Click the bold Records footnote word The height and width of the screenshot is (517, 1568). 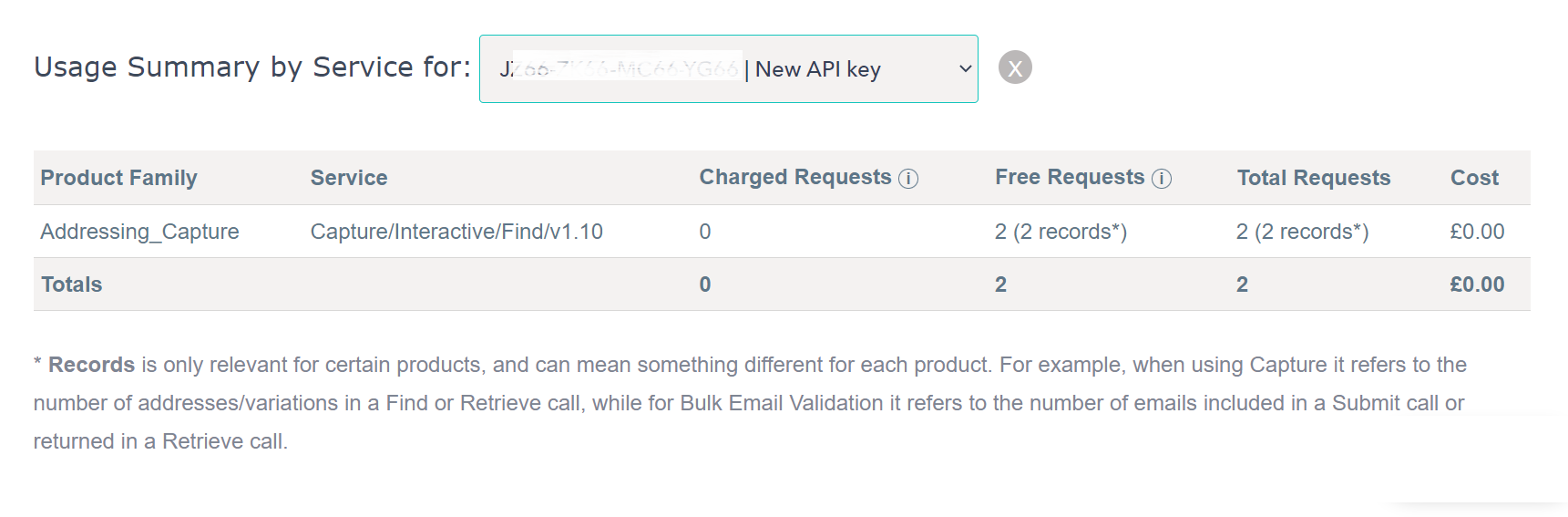(x=91, y=365)
